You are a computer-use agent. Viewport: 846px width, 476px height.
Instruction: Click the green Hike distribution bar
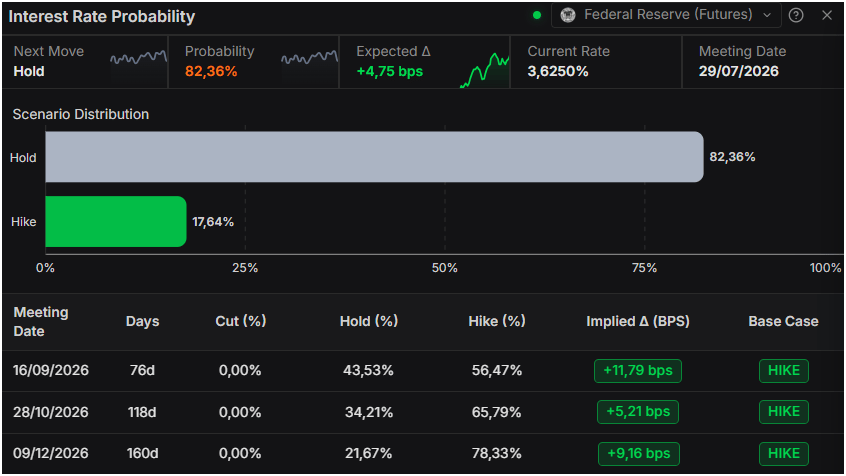[116, 221]
